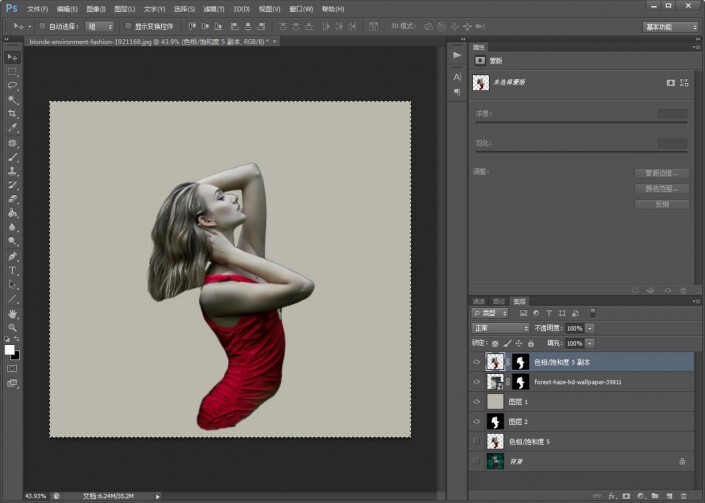The image size is (705, 503).
Task: Click the 颜色范围... button
Action: [661, 188]
